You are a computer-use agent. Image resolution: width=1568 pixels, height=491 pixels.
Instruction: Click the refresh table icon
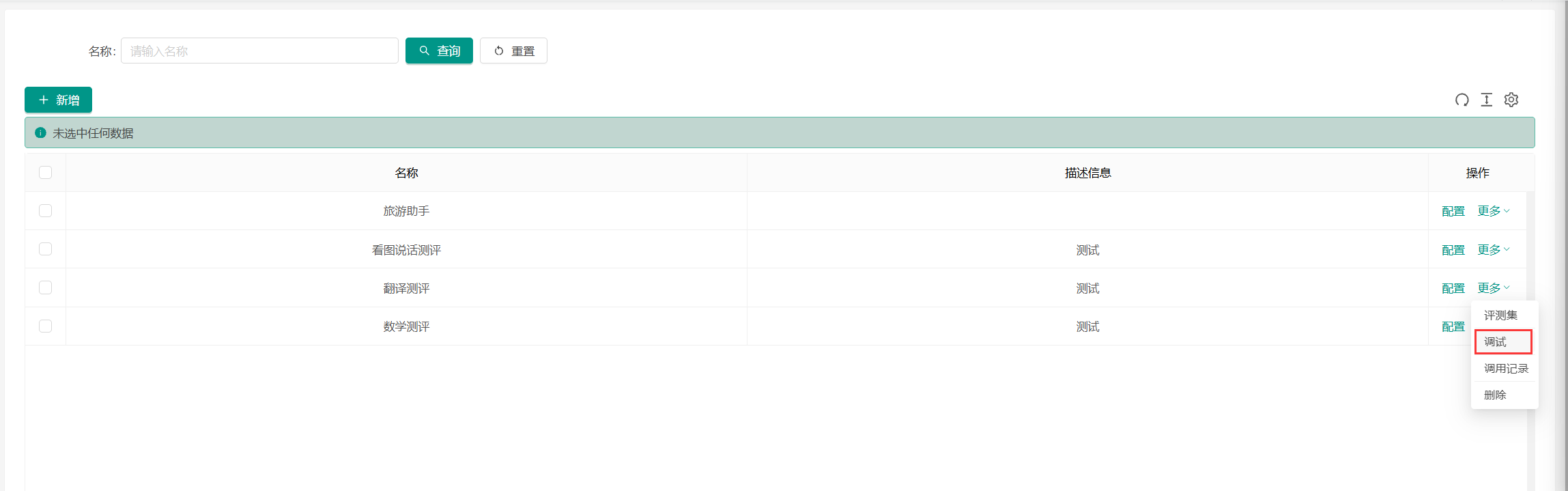[x=1462, y=100]
